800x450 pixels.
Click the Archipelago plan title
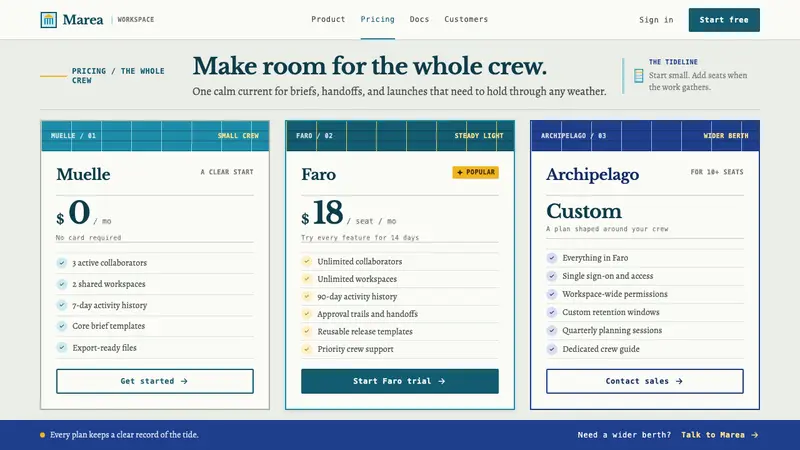pyautogui.click(x=592, y=175)
